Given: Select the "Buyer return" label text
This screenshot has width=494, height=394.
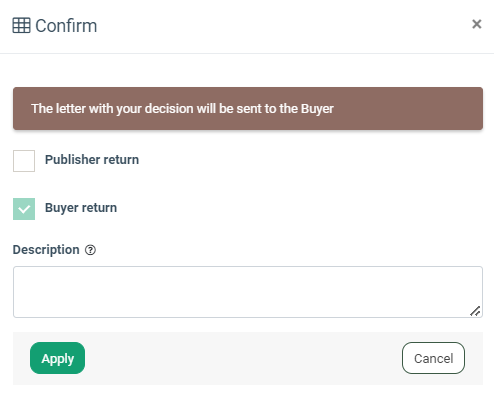Looking at the screenshot, I should coord(81,208).
